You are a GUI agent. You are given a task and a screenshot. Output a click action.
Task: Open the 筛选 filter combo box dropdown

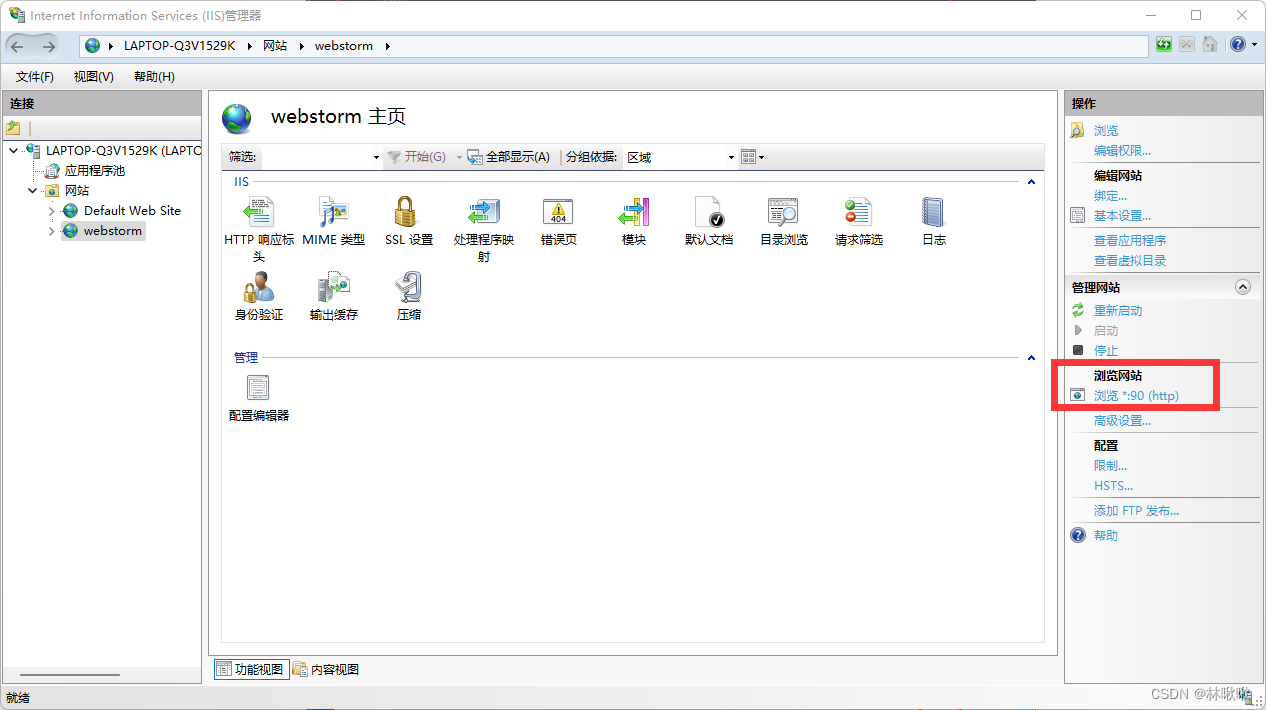[x=376, y=157]
